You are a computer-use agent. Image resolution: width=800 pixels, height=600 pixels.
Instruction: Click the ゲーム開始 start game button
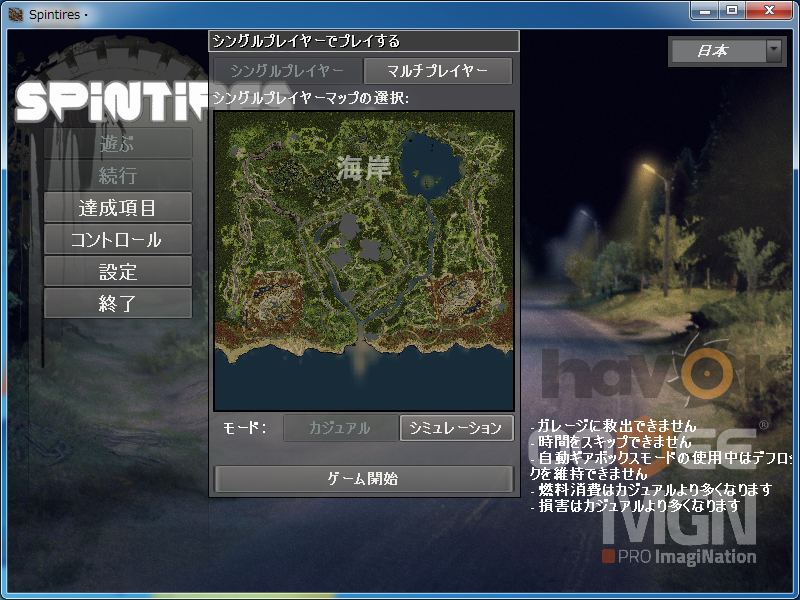pyautogui.click(x=363, y=479)
